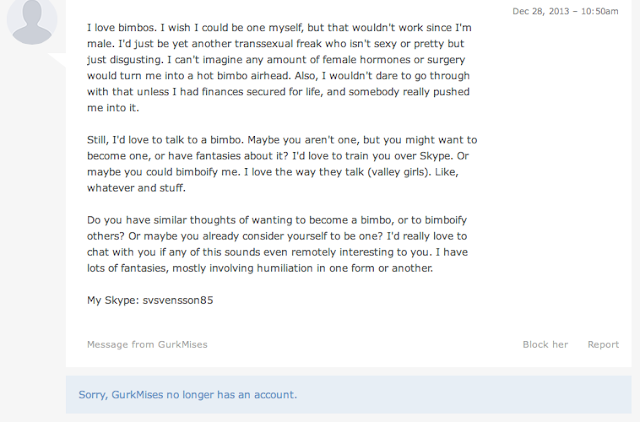Select the Skype username "svsvensson85"
This screenshot has width=640, height=422.
point(176,298)
